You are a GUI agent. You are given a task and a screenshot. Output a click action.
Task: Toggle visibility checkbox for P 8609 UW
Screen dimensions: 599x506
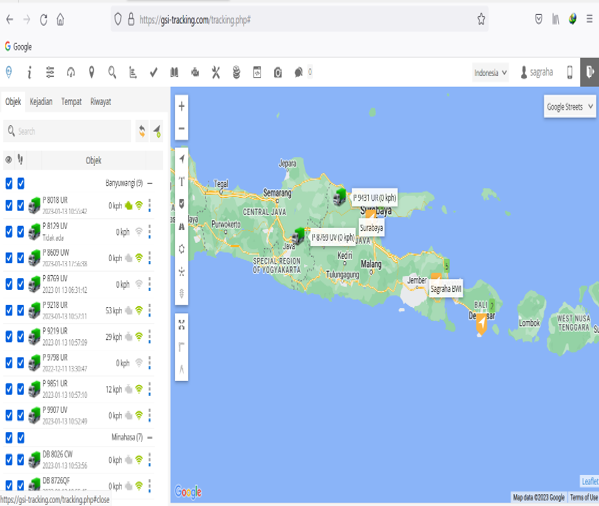tap(9, 258)
